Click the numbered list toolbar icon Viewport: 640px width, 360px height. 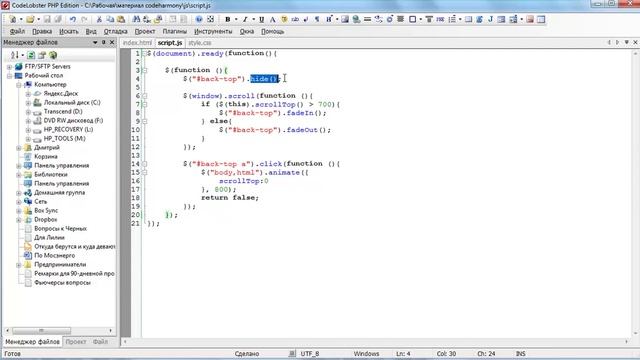(x=452, y=19)
